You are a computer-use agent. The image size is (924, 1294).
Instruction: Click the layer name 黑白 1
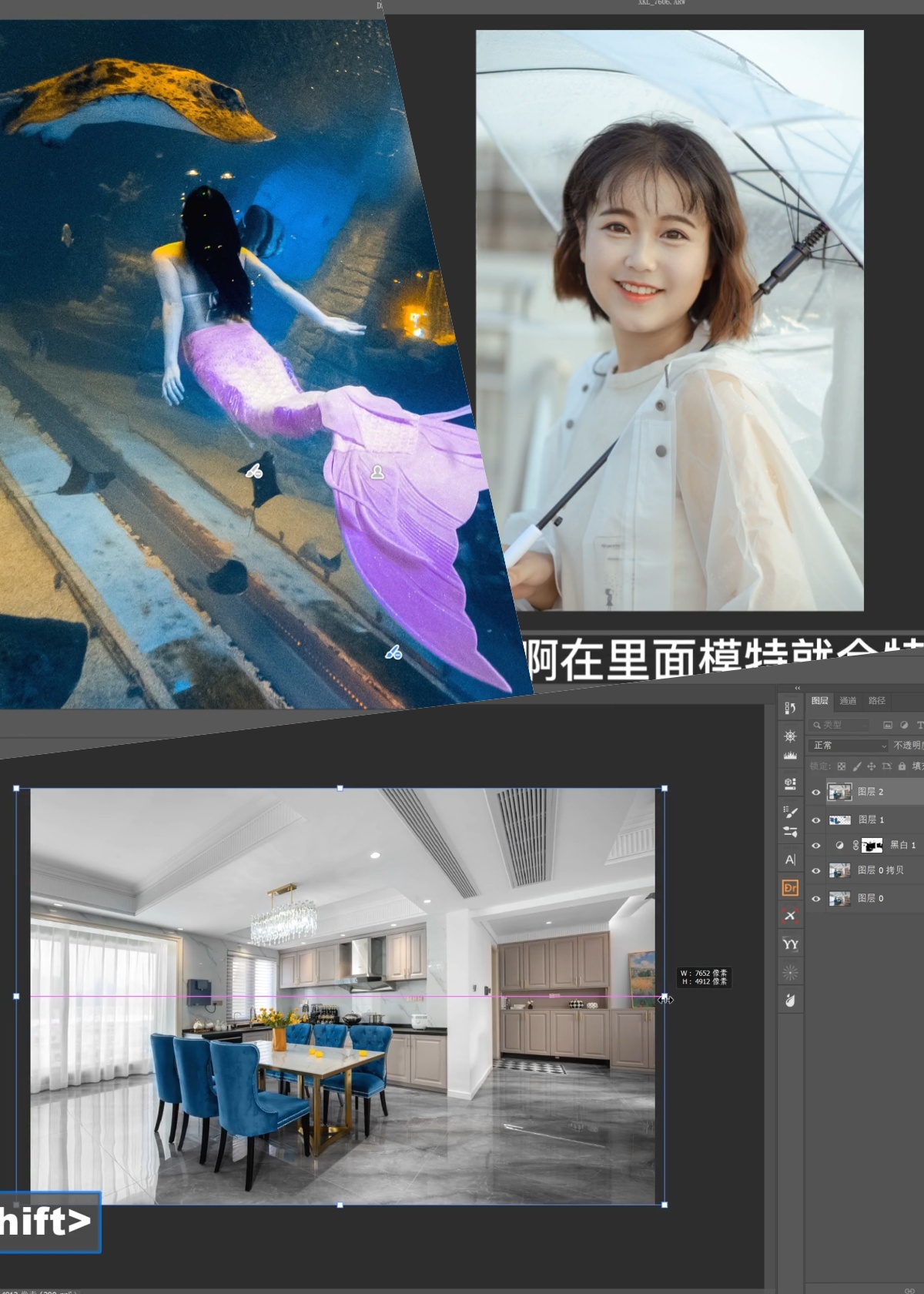click(903, 845)
